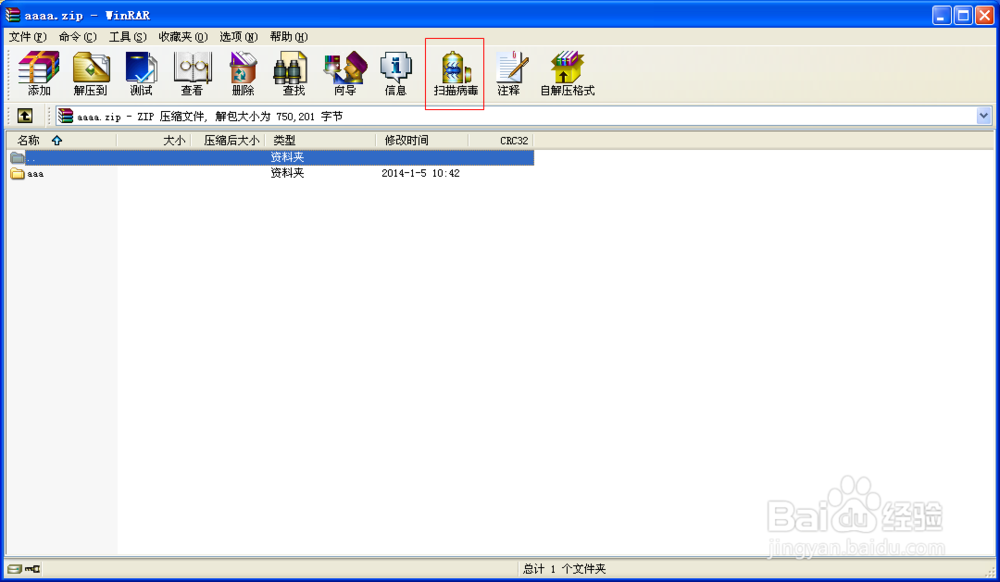
Task: Minimize the WinRAR window
Action: (941, 15)
